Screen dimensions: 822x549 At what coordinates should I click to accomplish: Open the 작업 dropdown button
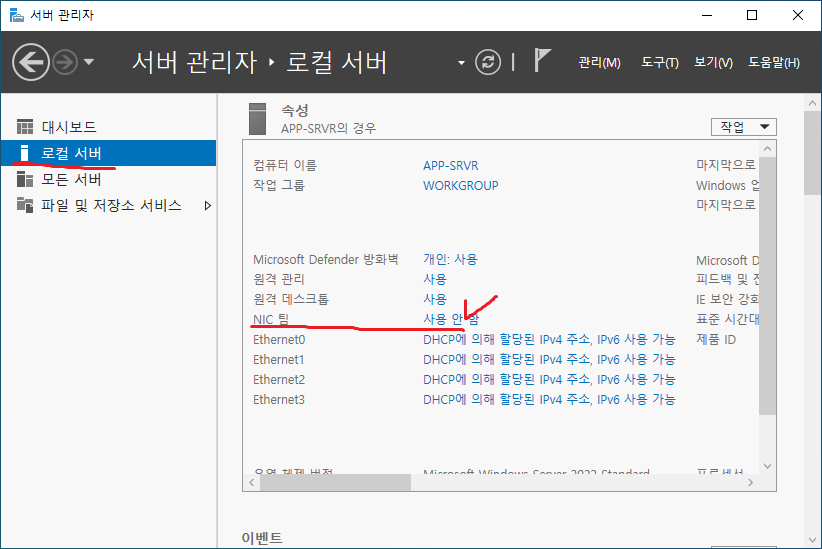743,127
